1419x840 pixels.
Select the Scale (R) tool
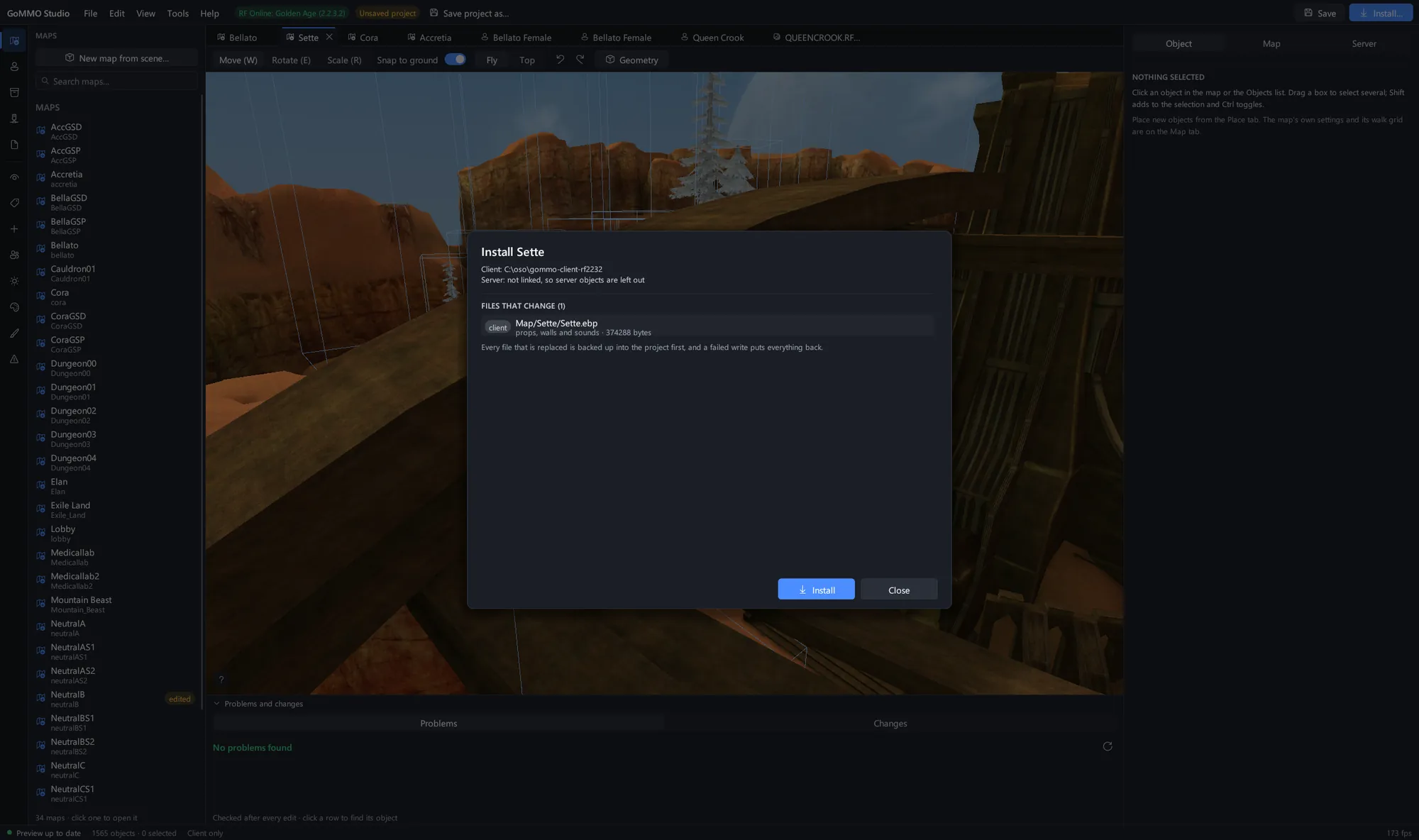click(344, 60)
